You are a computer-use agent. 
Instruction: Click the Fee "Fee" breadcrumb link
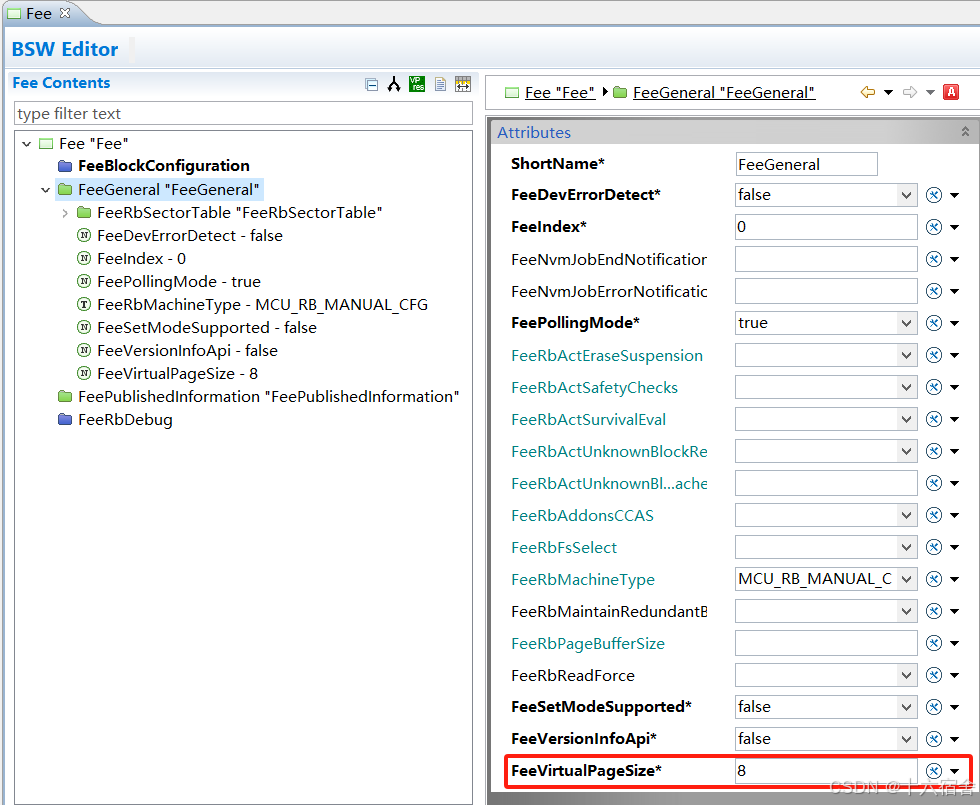pos(559,93)
